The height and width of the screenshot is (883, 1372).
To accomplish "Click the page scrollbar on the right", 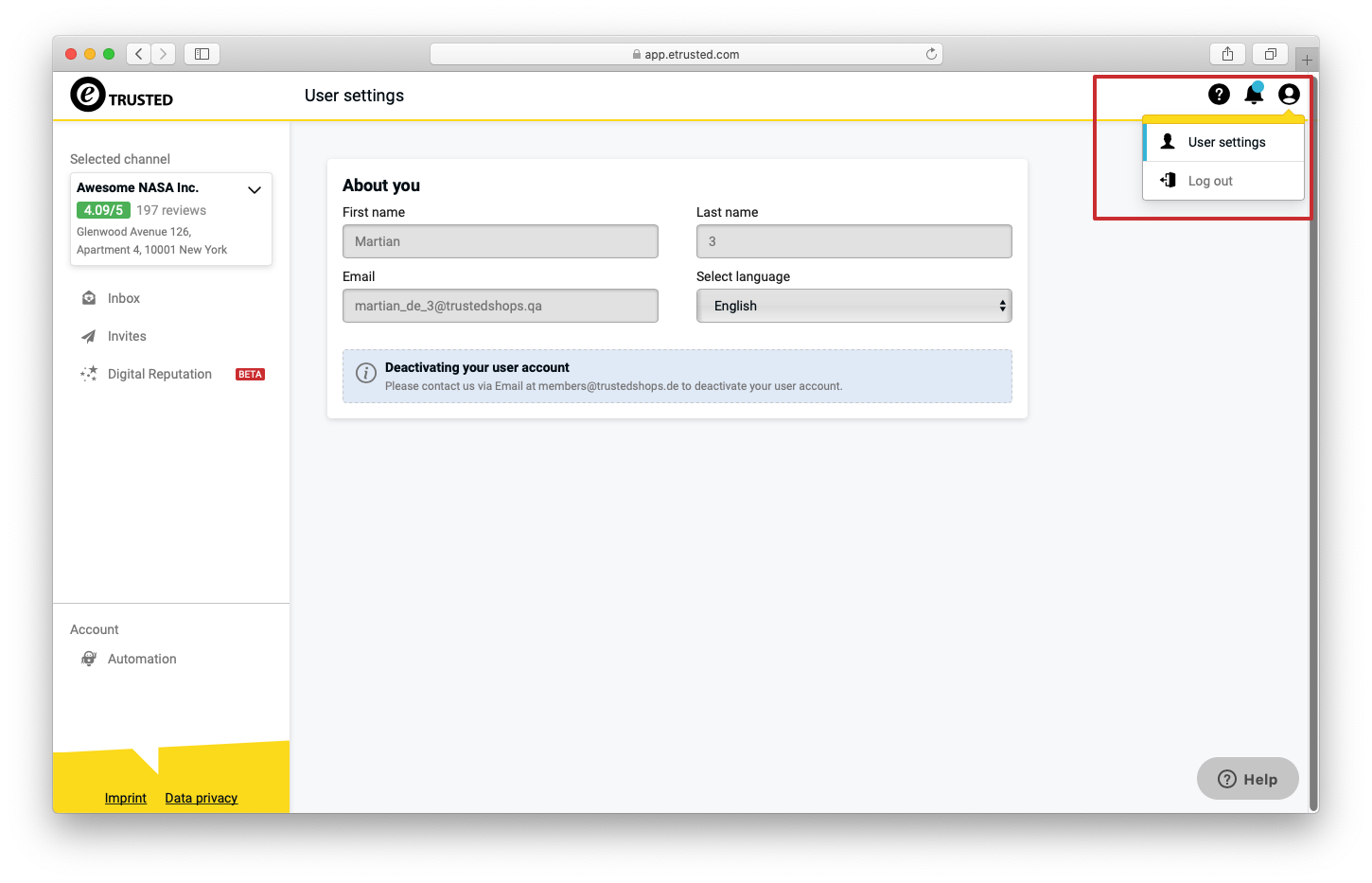I will coord(1313,445).
